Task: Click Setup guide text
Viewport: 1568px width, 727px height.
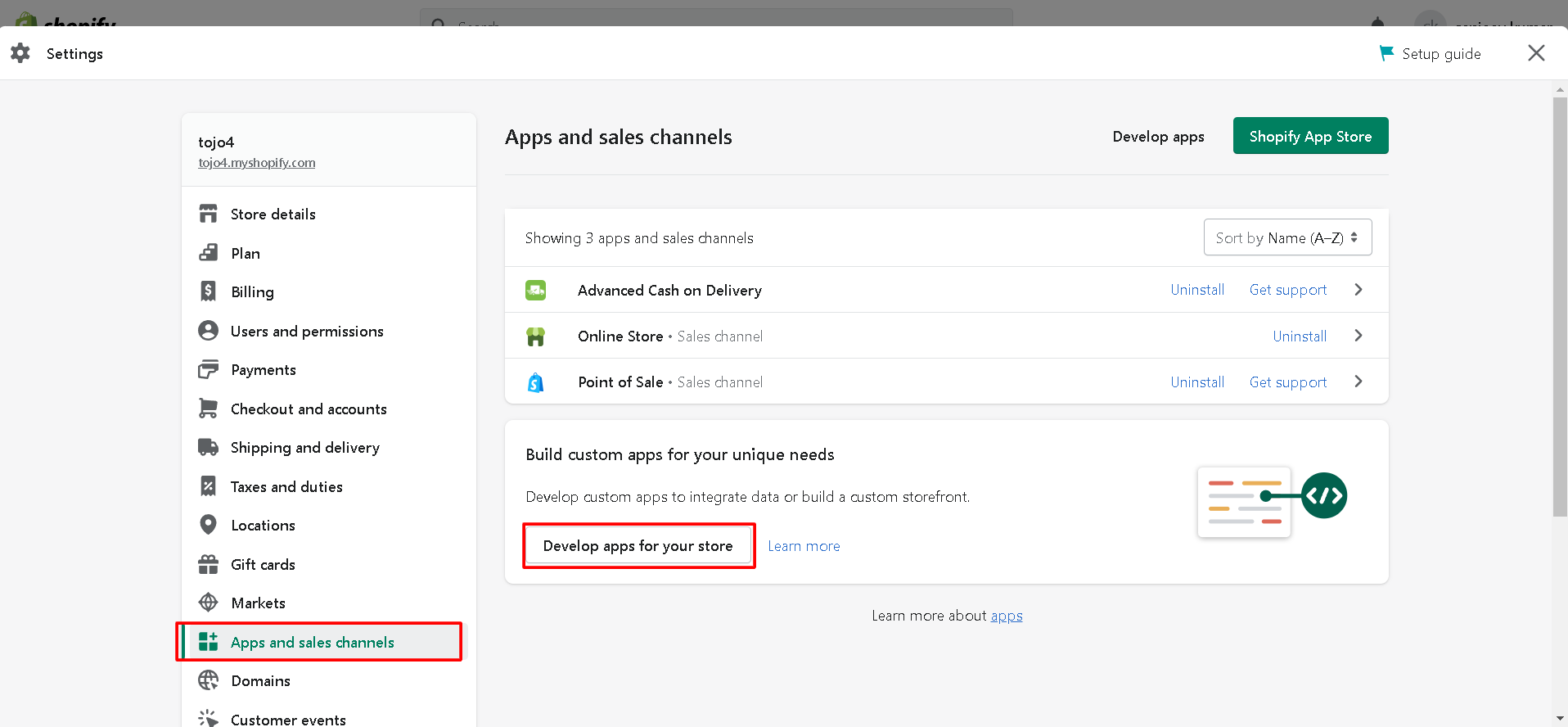Action: (x=1441, y=54)
